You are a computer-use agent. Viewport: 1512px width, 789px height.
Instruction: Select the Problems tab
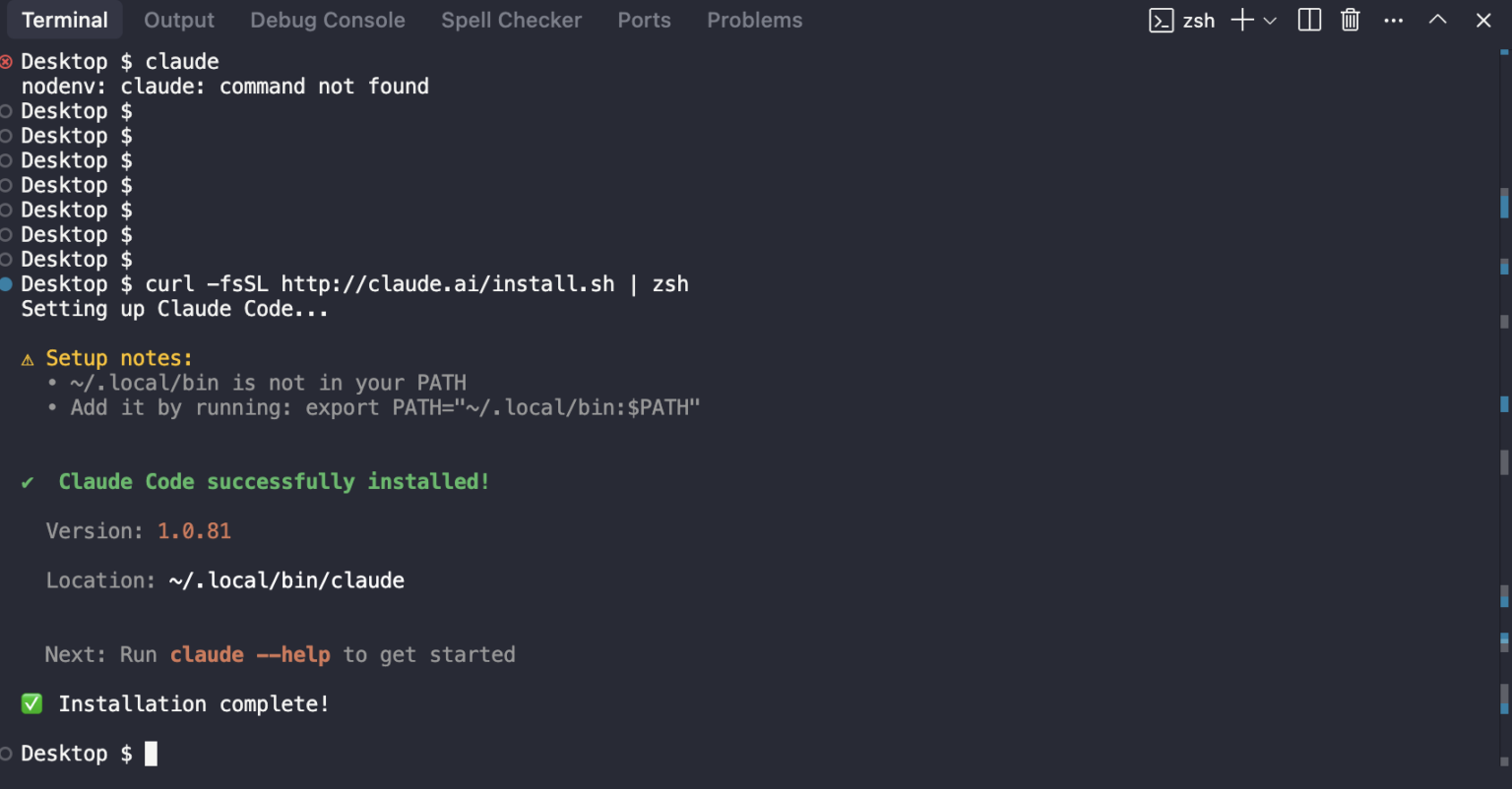pyautogui.click(x=754, y=20)
